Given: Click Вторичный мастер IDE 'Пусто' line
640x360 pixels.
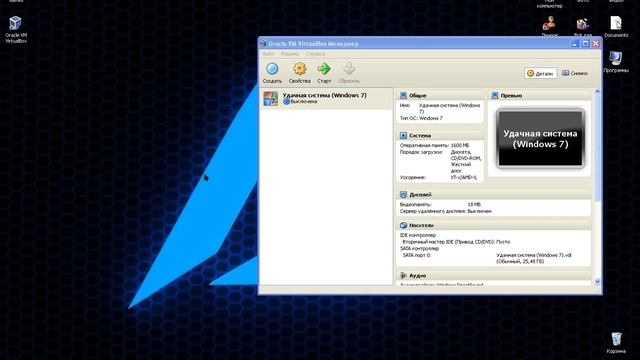Looking at the screenshot, I should [456, 242].
